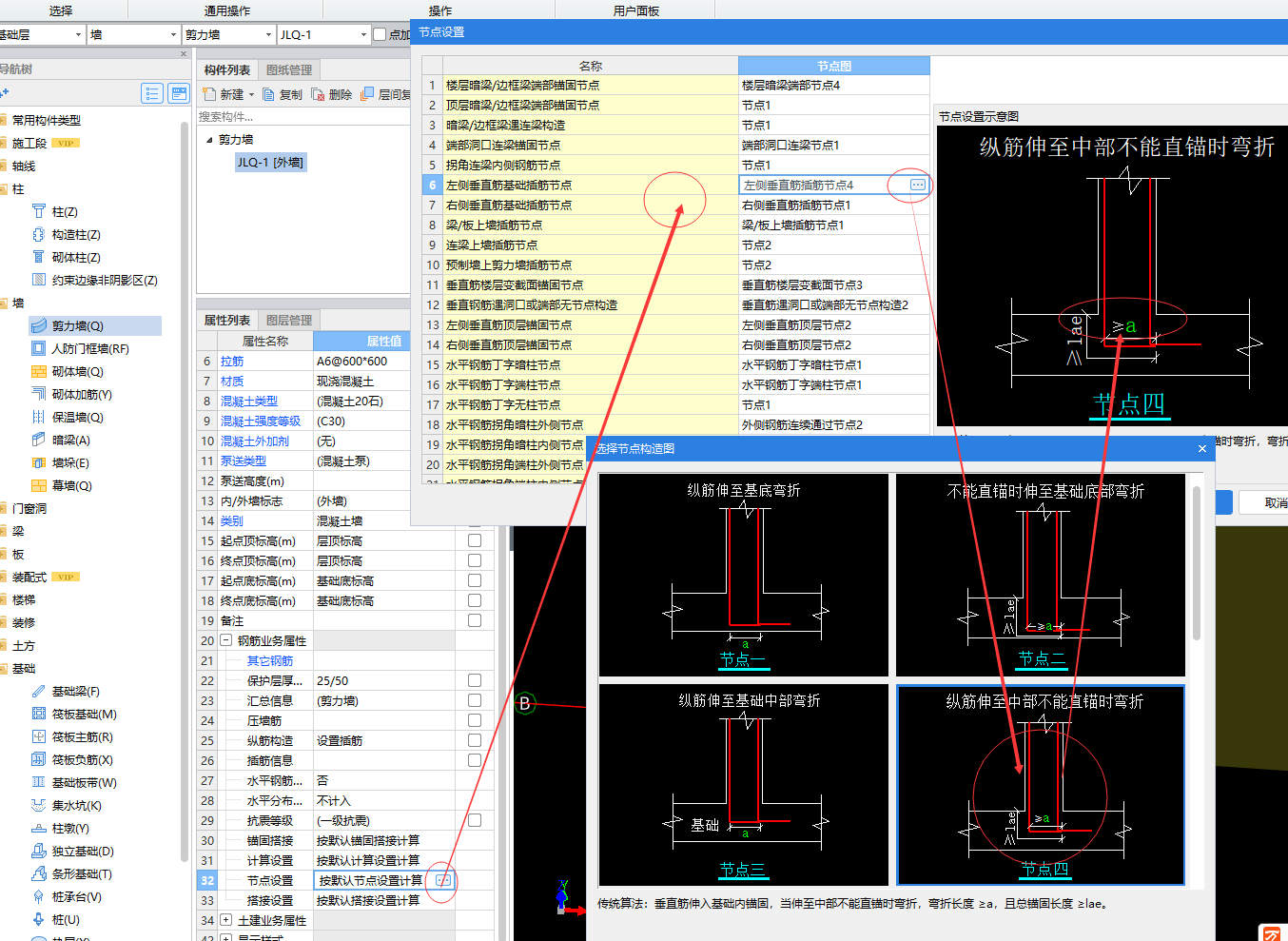Viewport: 1288px width, 941px height.
Task: Select 节点三 thumbnail in node picker
Action: [743, 785]
